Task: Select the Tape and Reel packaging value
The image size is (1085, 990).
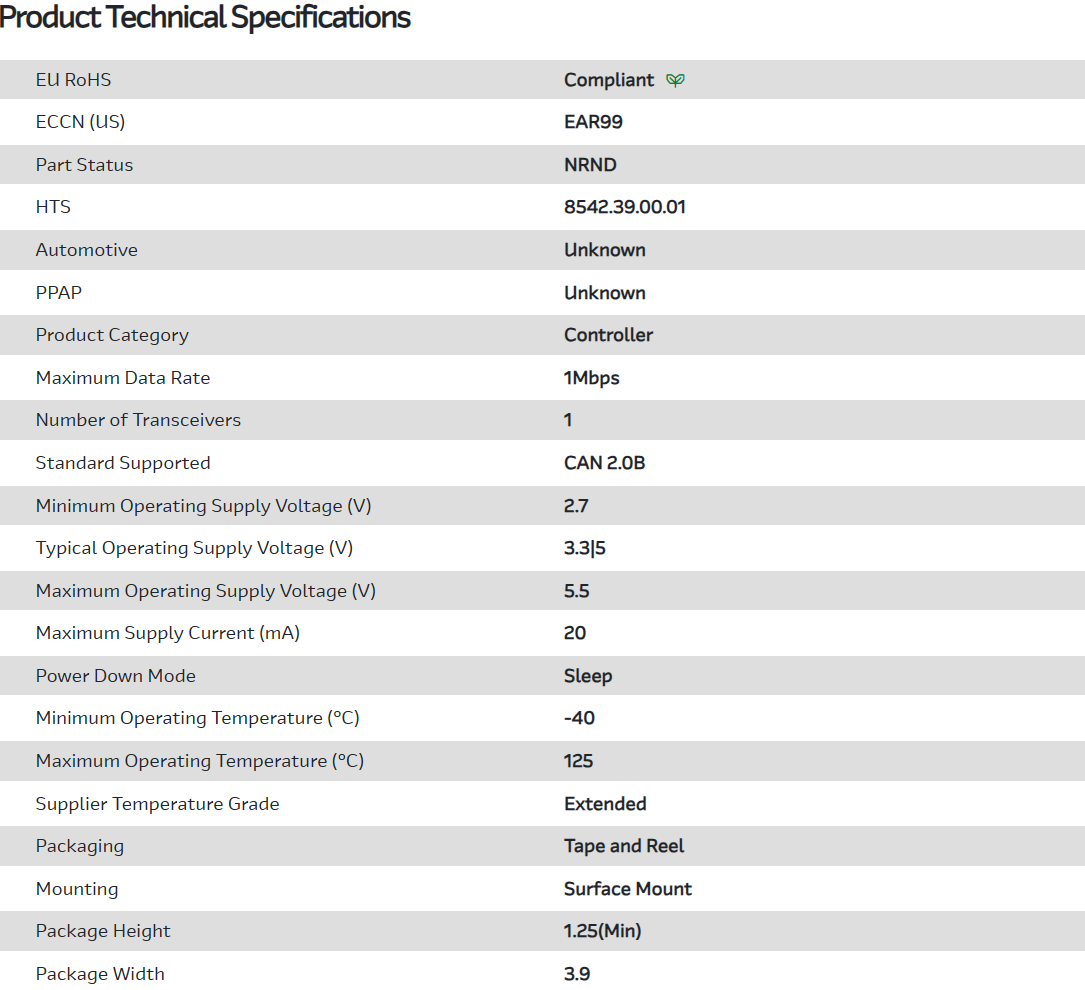Action: [x=624, y=846]
